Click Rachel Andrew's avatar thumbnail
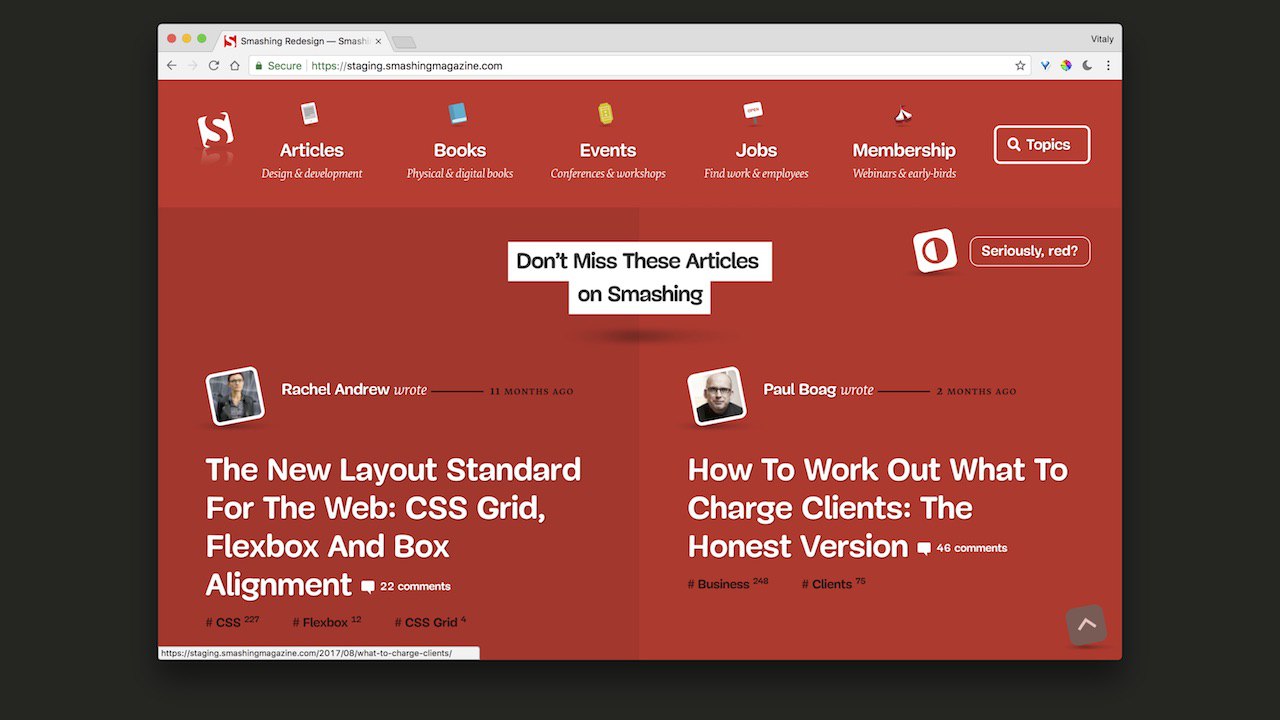The width and height of the screenshot is (1280, 720). pos(235,396)
